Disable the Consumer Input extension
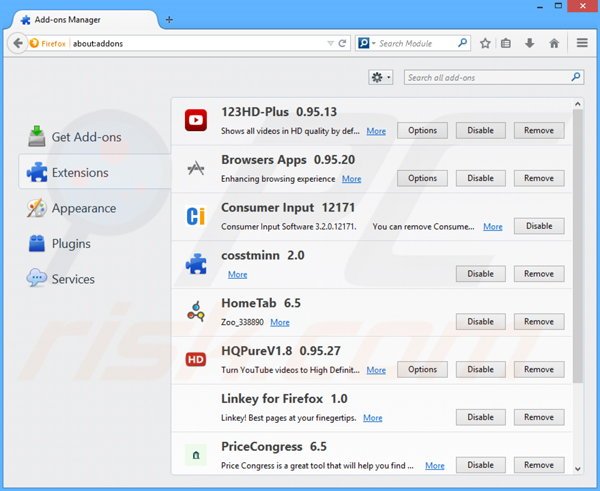 tap(539, 226)
